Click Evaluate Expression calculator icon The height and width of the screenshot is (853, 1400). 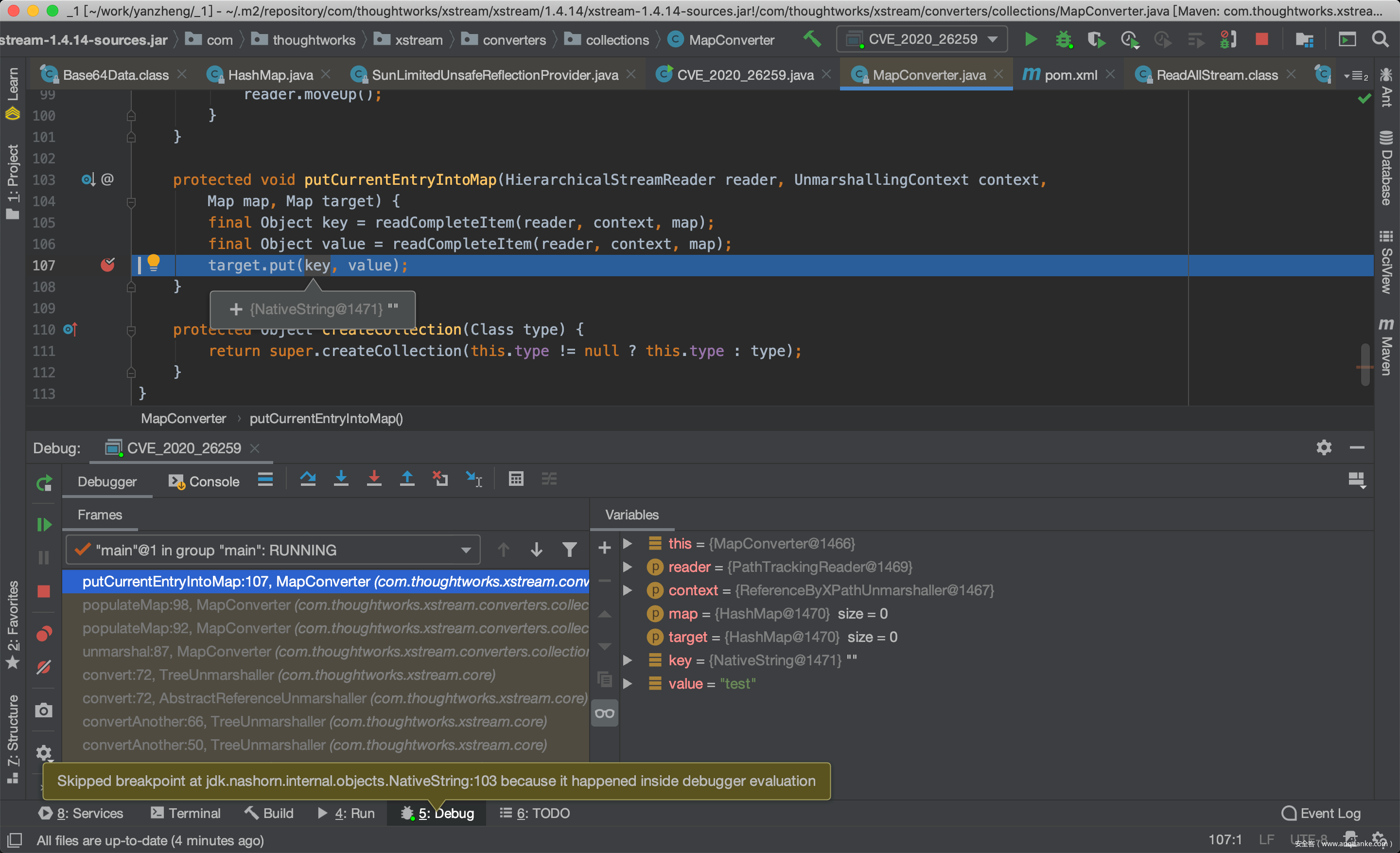516,479
